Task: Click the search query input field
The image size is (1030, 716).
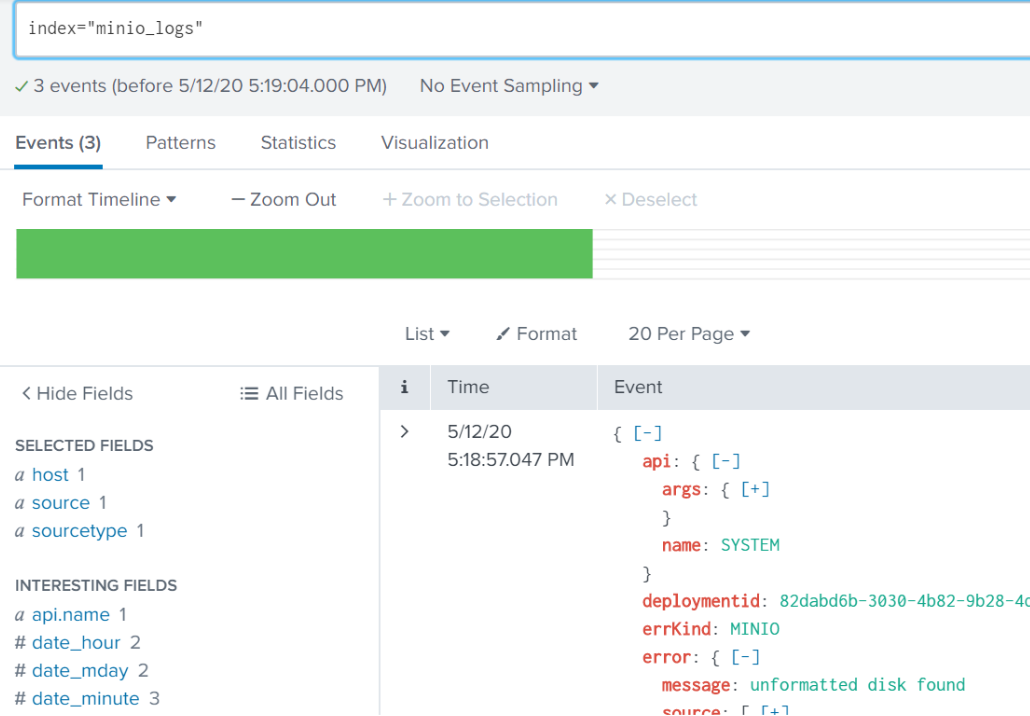Action: pos(520,29)
